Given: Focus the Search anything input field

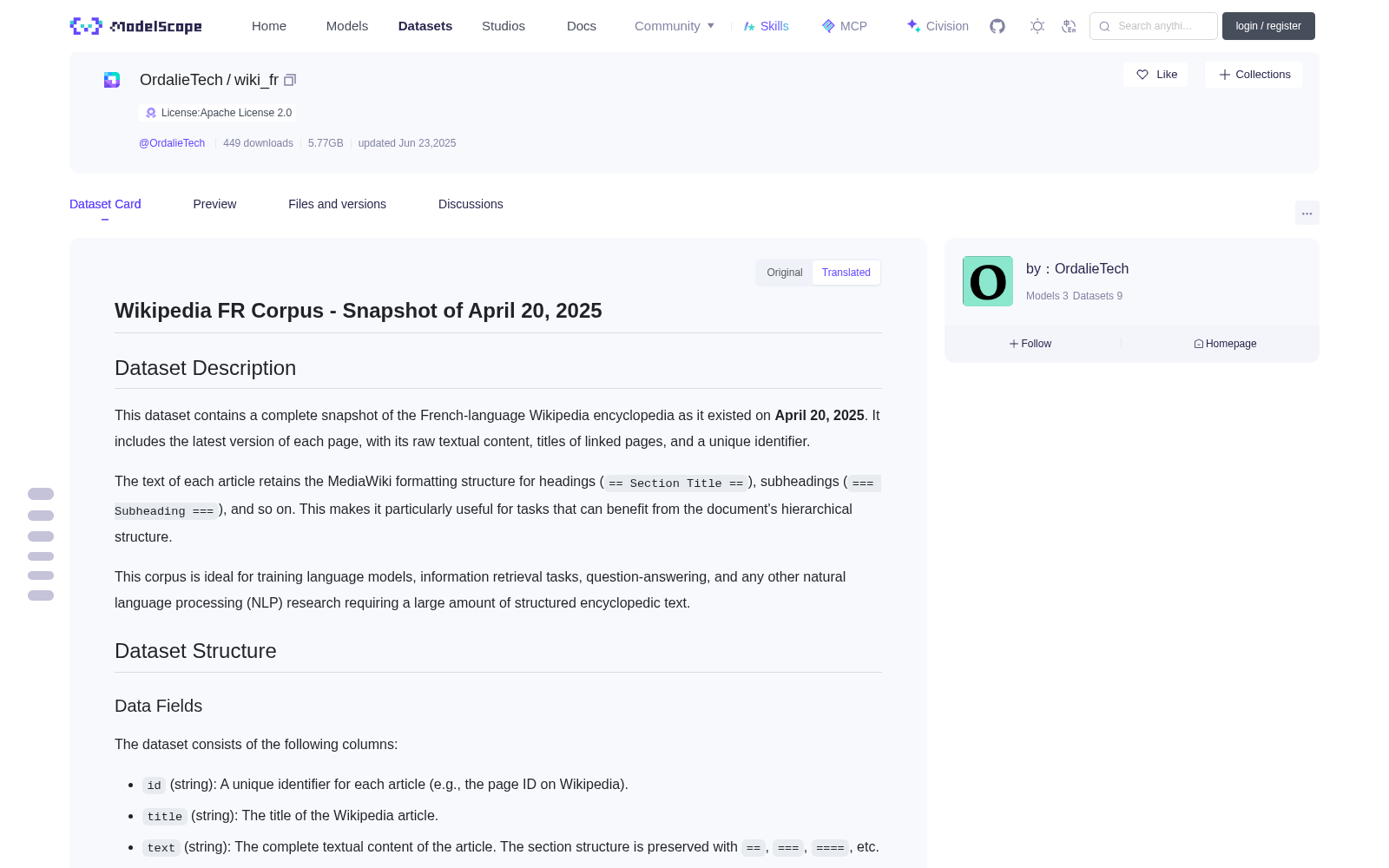Looking at the screenshot, I should (1154, 26).
